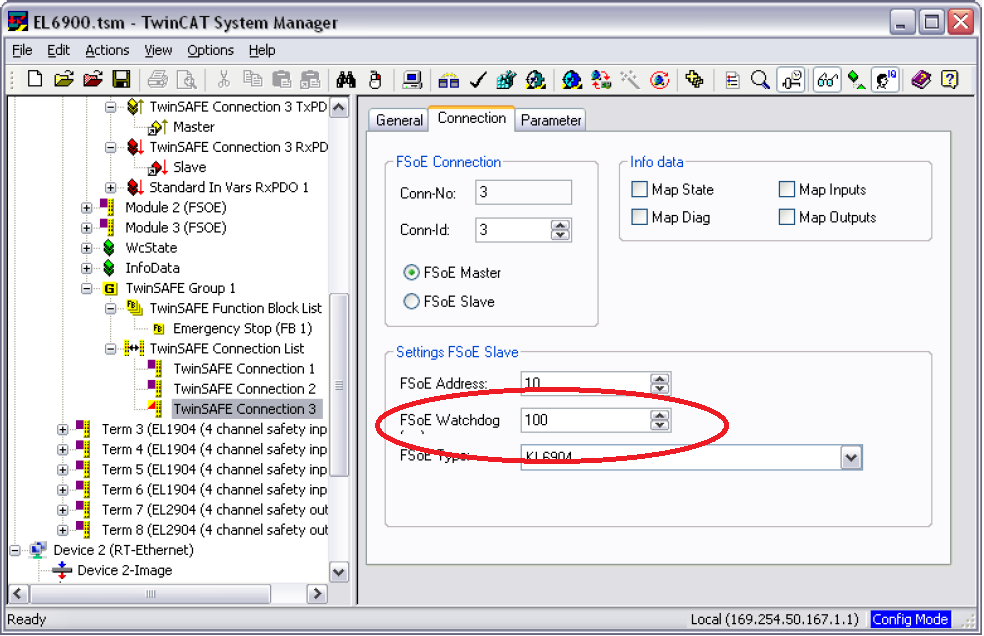The height and width of the screenshot is (636, 984).
Task: Open the Help menu
Action: pyautogui.click(x=262, y=50)
